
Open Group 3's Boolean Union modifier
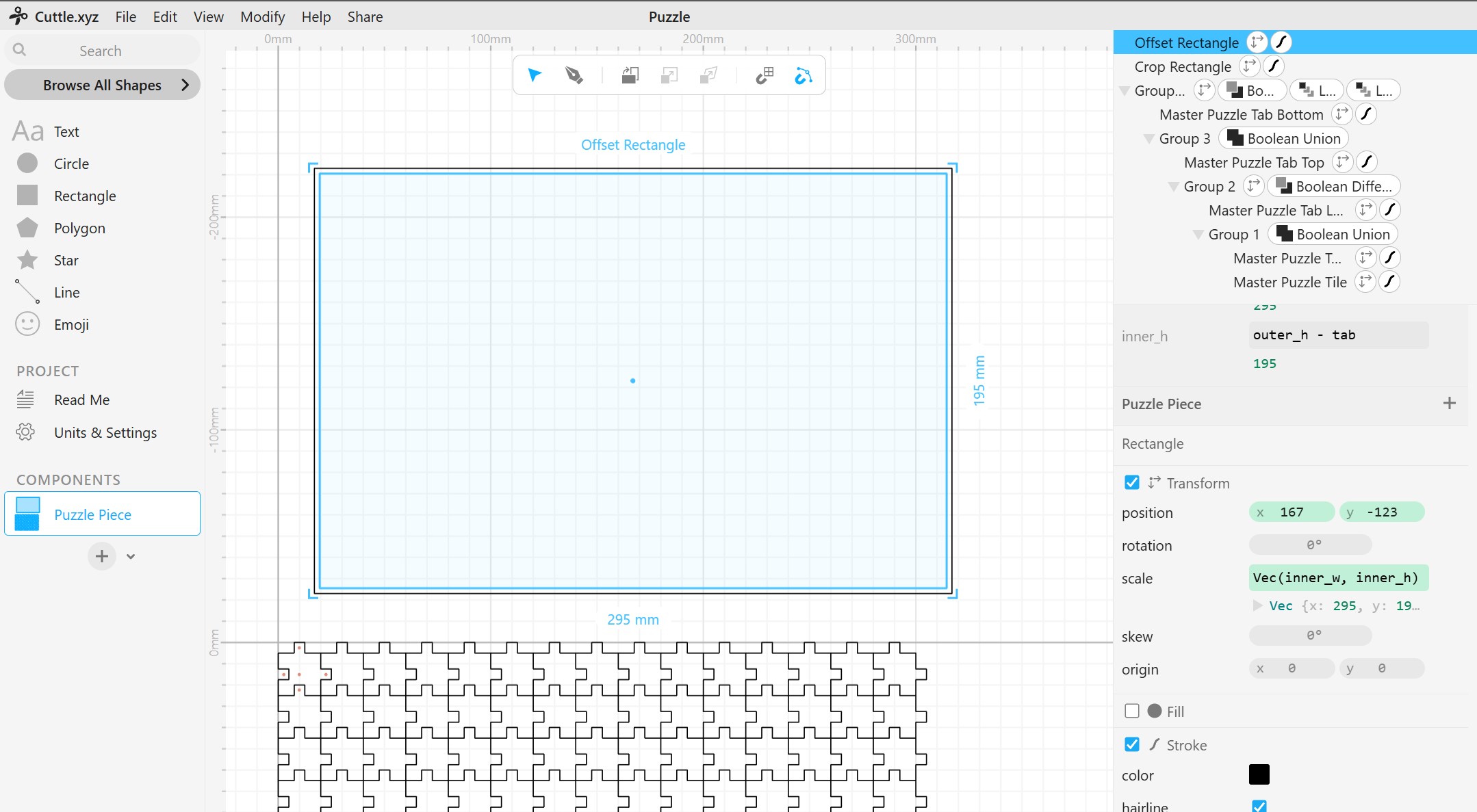click(1283, 138)
